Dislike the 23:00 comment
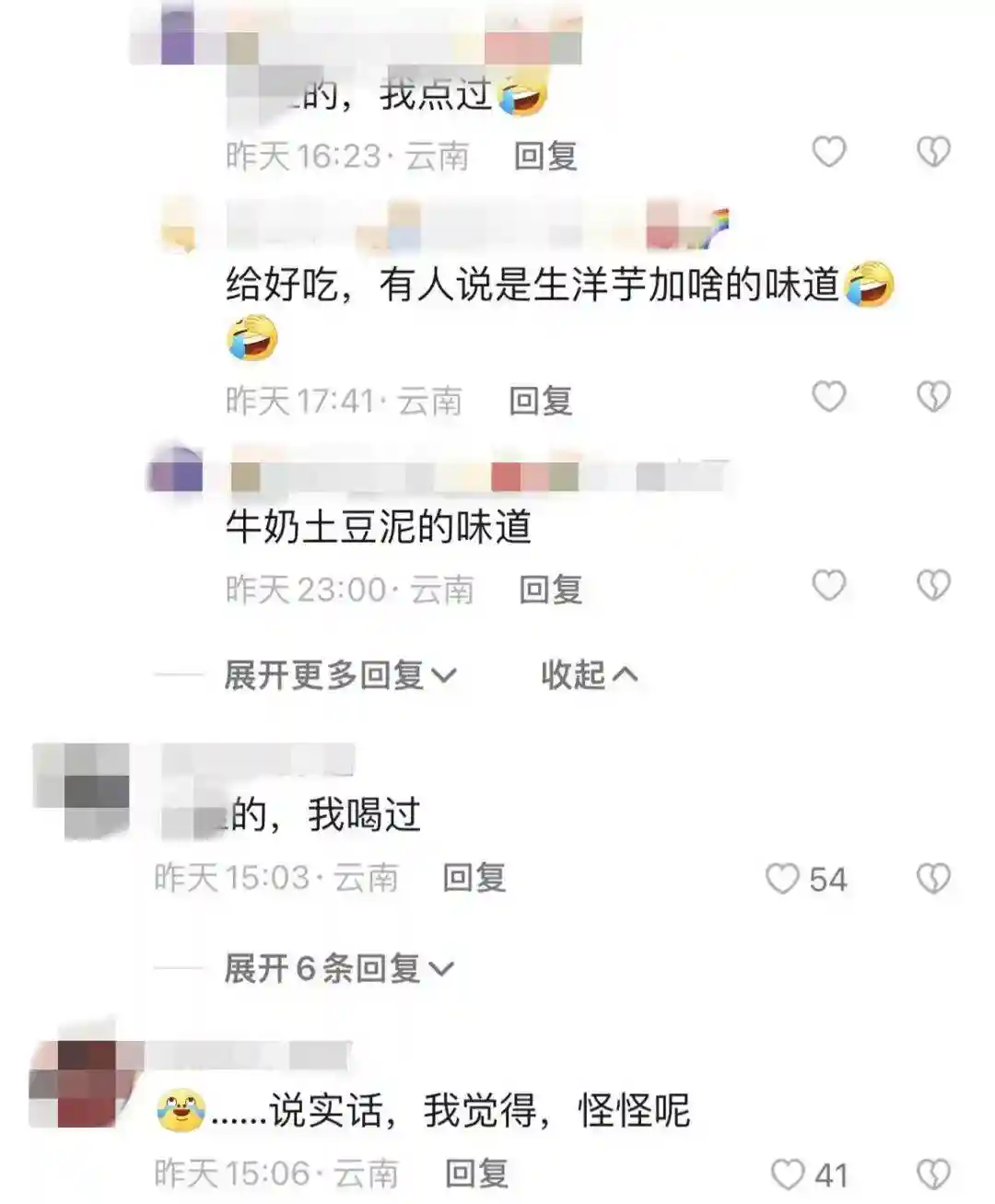Viewport: 995px width, 1204px height. pos(933,585)
